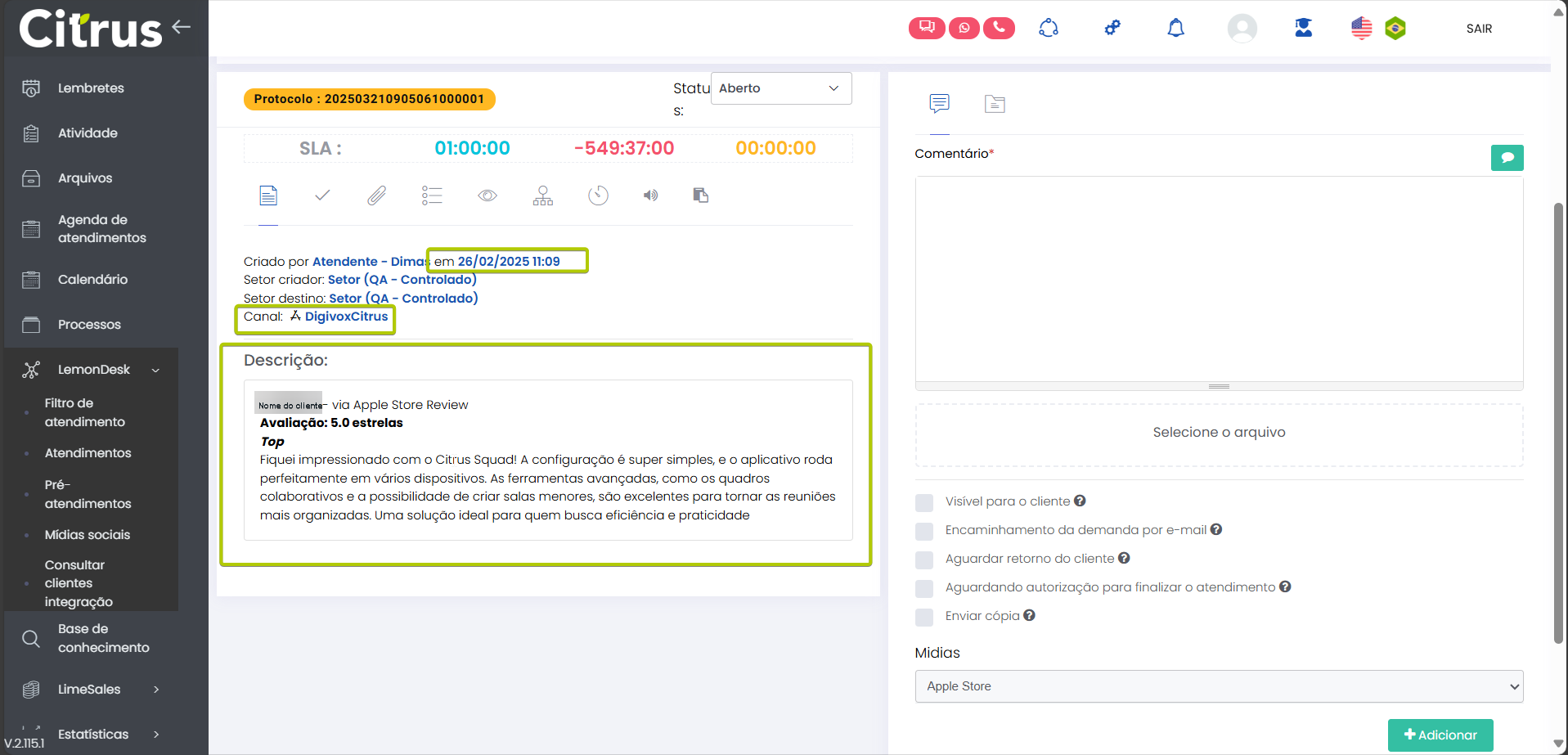Open the Mídias dropdown showing Apple Store
Image resolution: width=1568 pixels, height=755 pixels.
click(x=1218, y=686)
